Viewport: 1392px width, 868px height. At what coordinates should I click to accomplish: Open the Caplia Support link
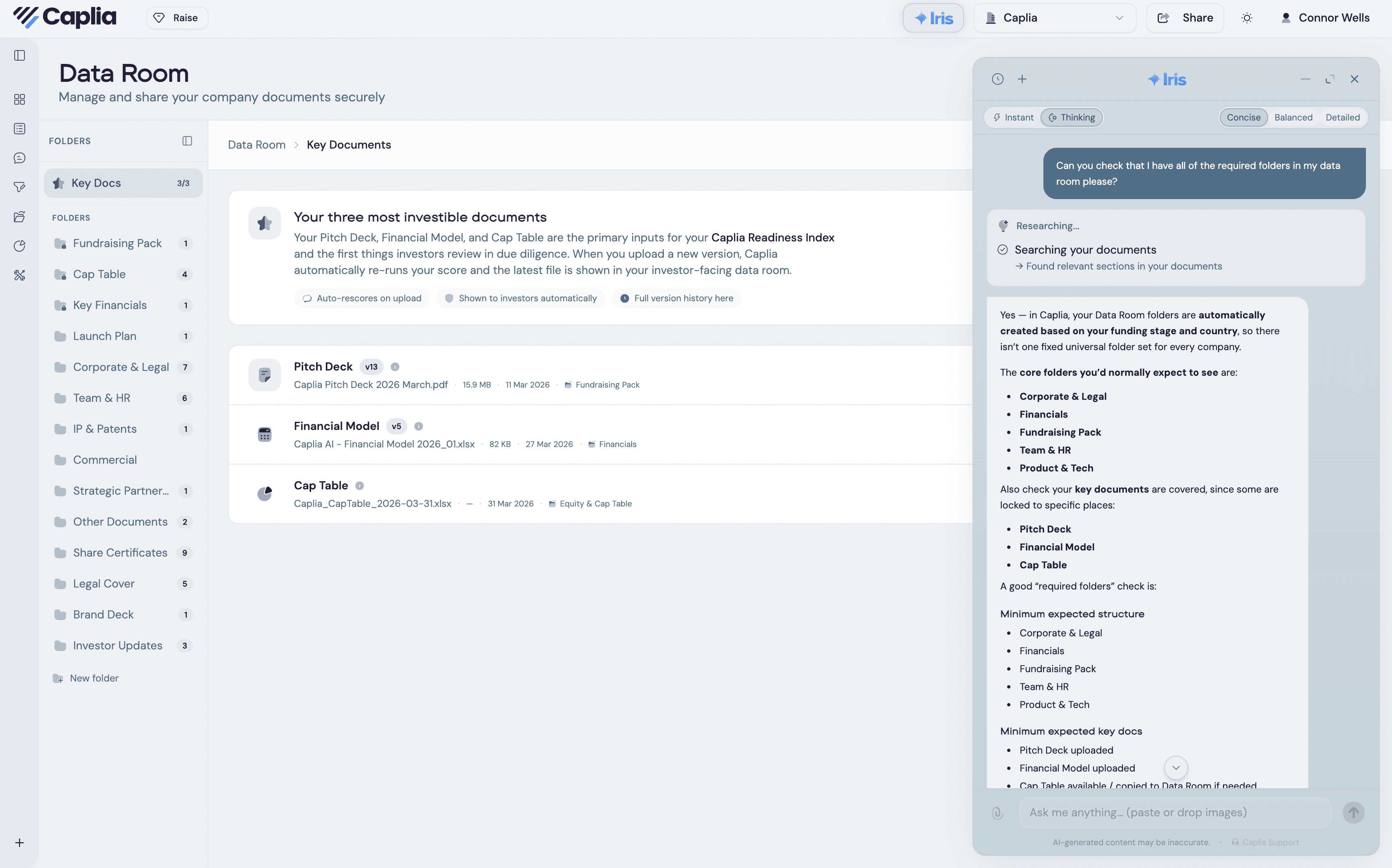click(1265, 842)
